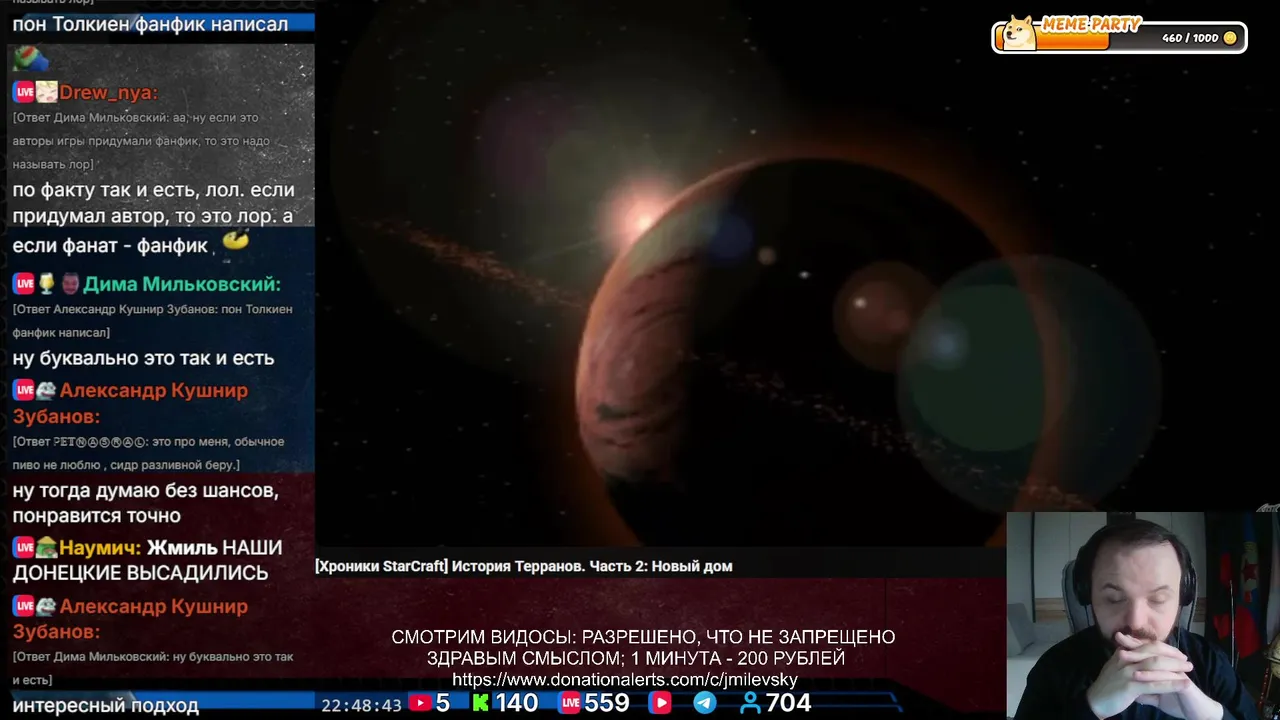Open the Drew_nya username
Screen dimensions: 1280x720
point(108,93)
